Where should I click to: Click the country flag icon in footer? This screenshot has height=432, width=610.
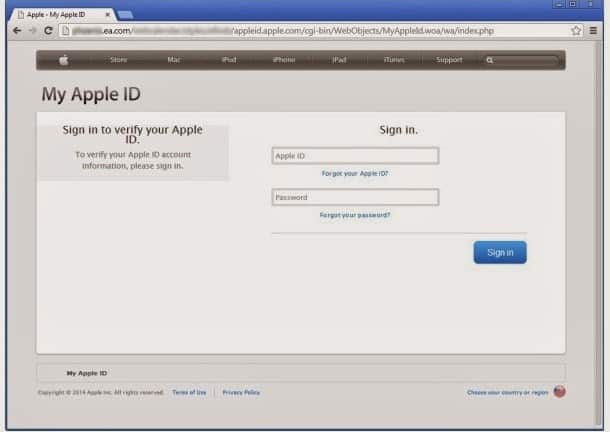click(559, 392)
